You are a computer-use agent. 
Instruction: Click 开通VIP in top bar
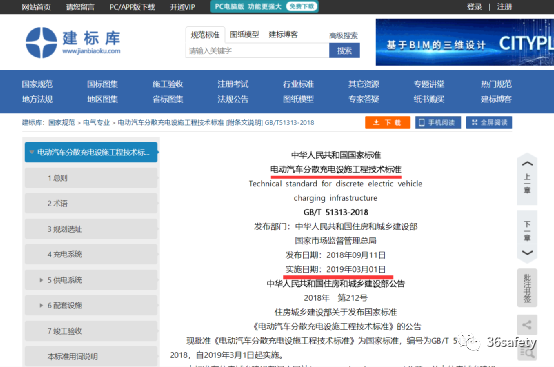click(182, 7)
